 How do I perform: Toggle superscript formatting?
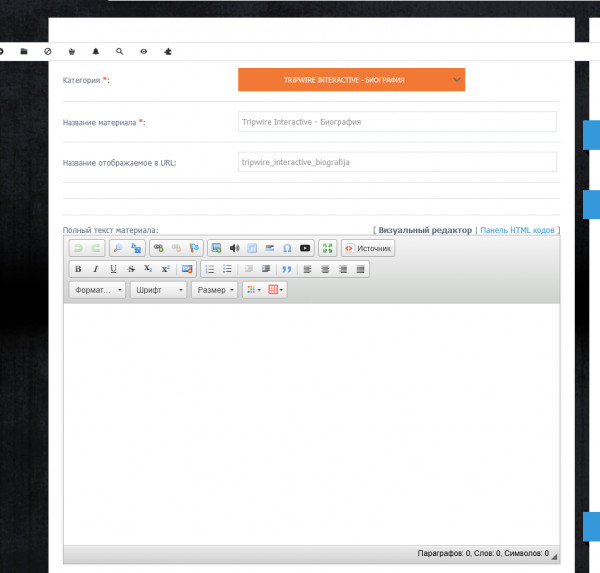tap(166, 269)
